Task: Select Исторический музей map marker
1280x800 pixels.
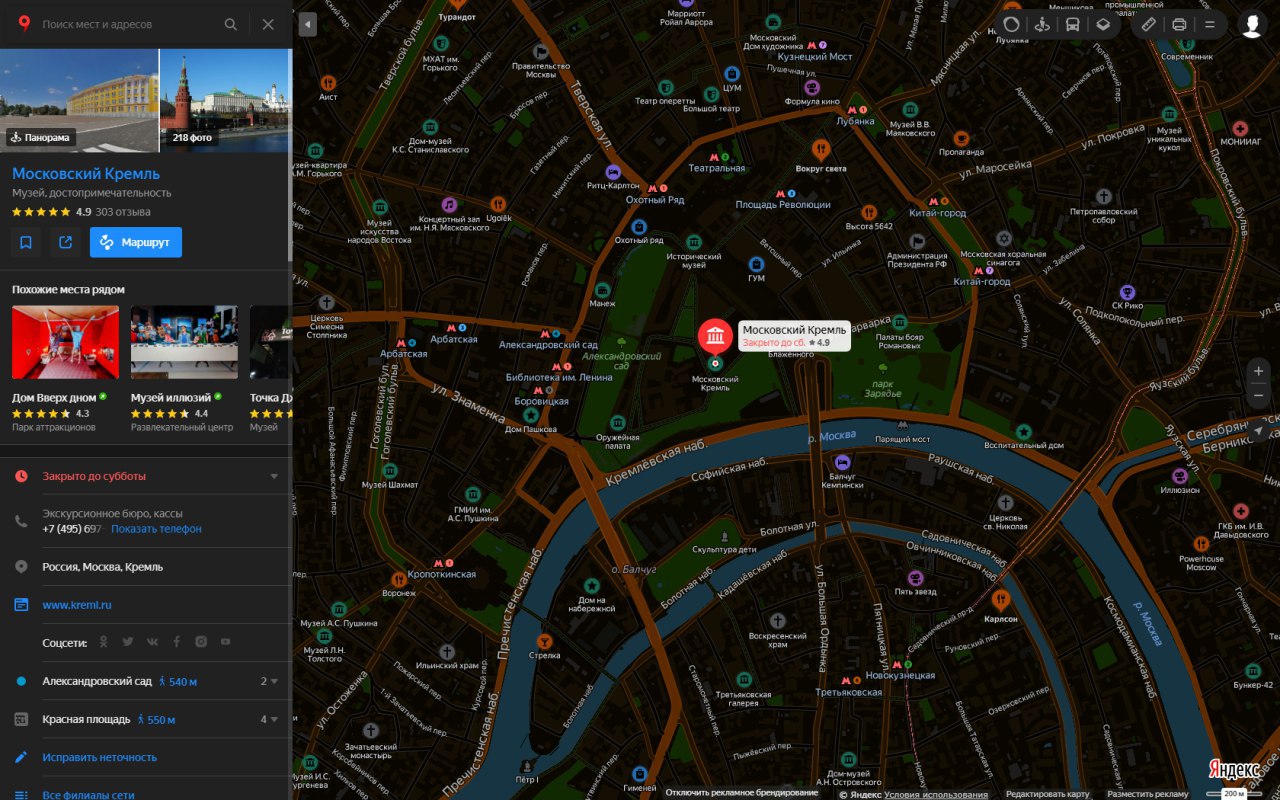Action: pos(694,242)
